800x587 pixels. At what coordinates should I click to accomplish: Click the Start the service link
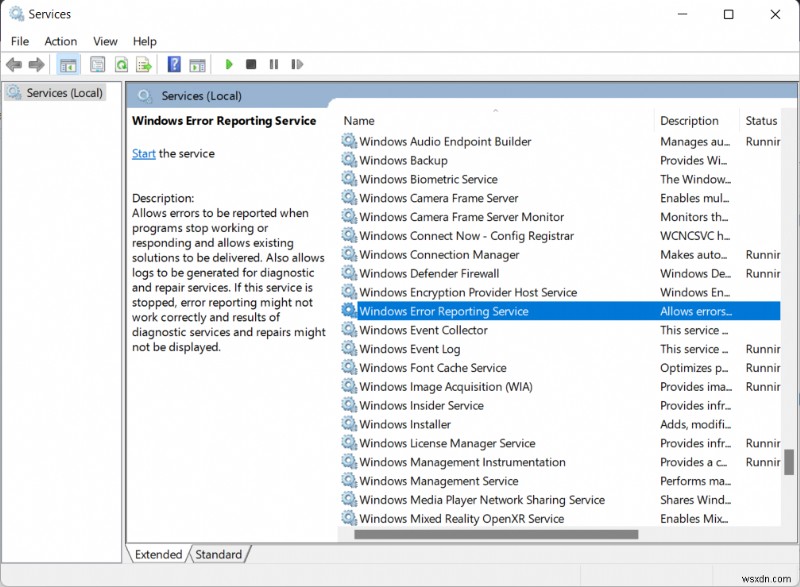143,154
